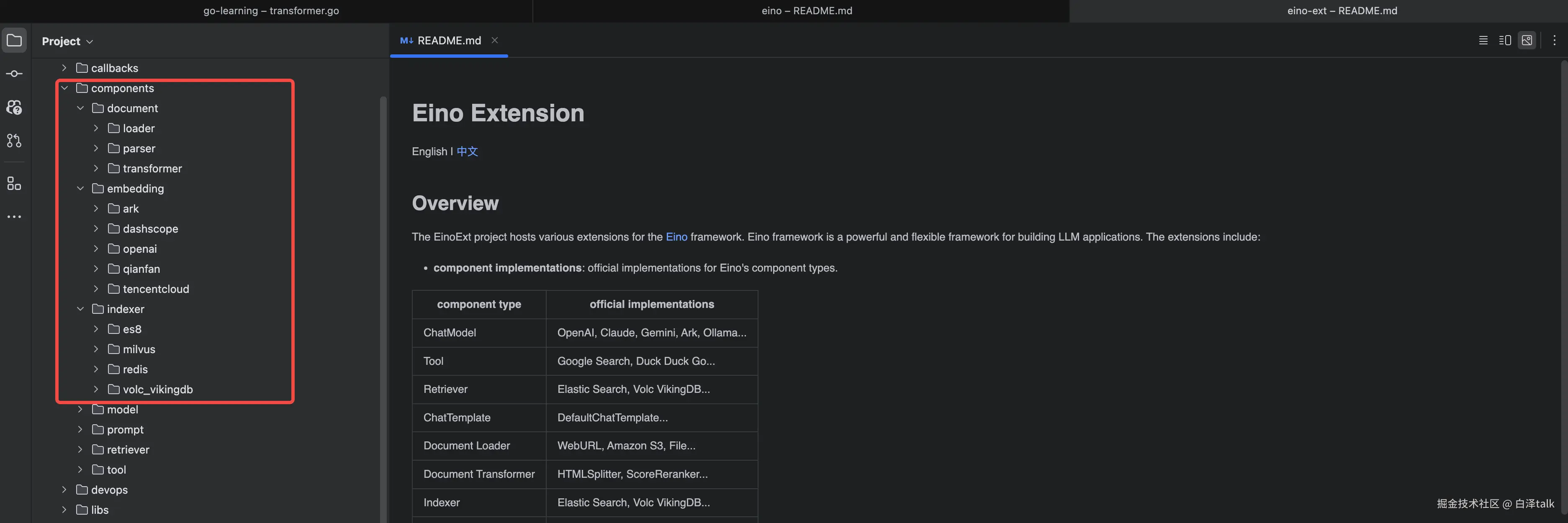Switch to eino README.md window tab
This screenshot has height=523, width=1568.
[807, 11]
